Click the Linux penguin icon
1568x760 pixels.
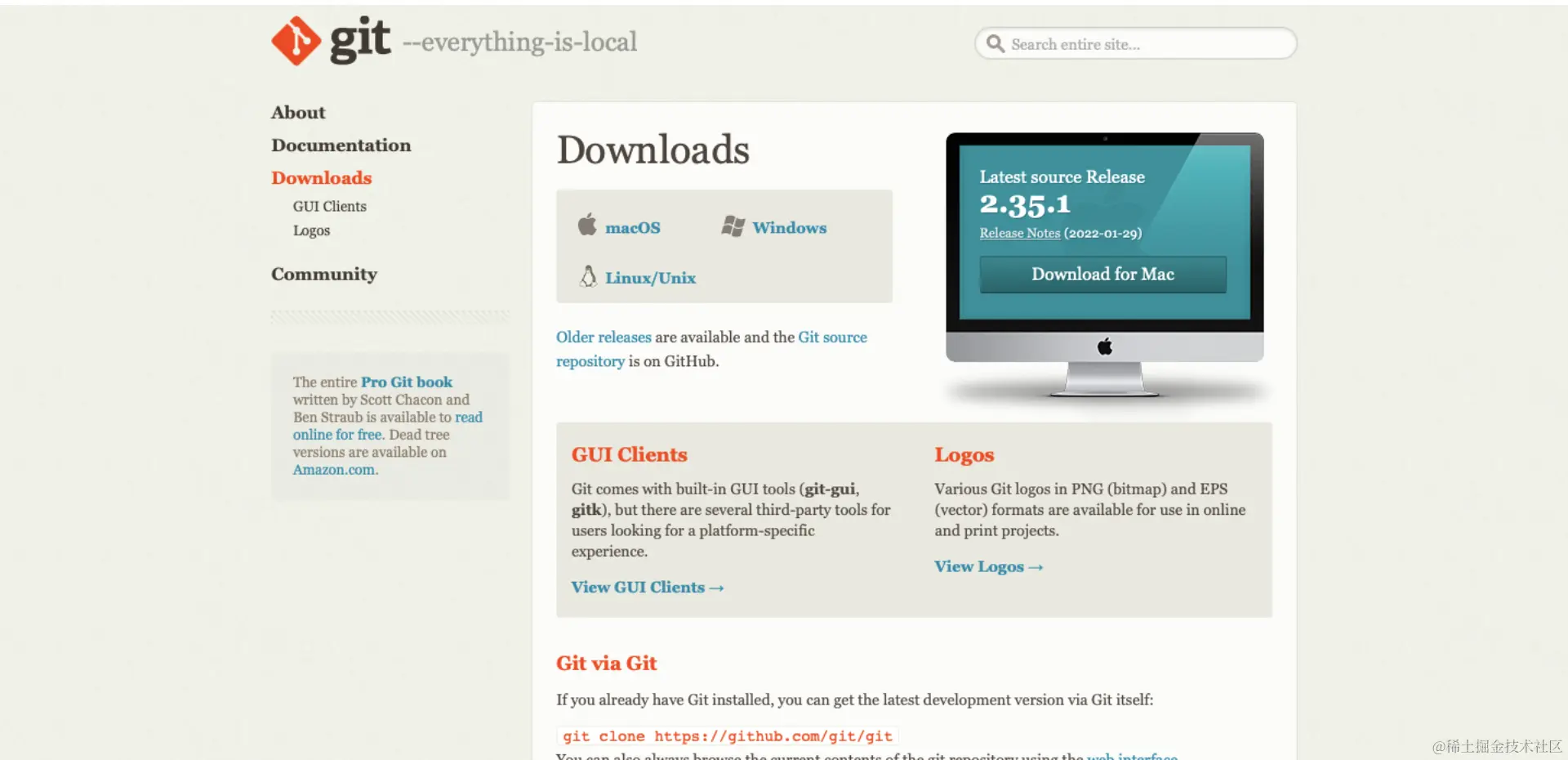(588, 276)
